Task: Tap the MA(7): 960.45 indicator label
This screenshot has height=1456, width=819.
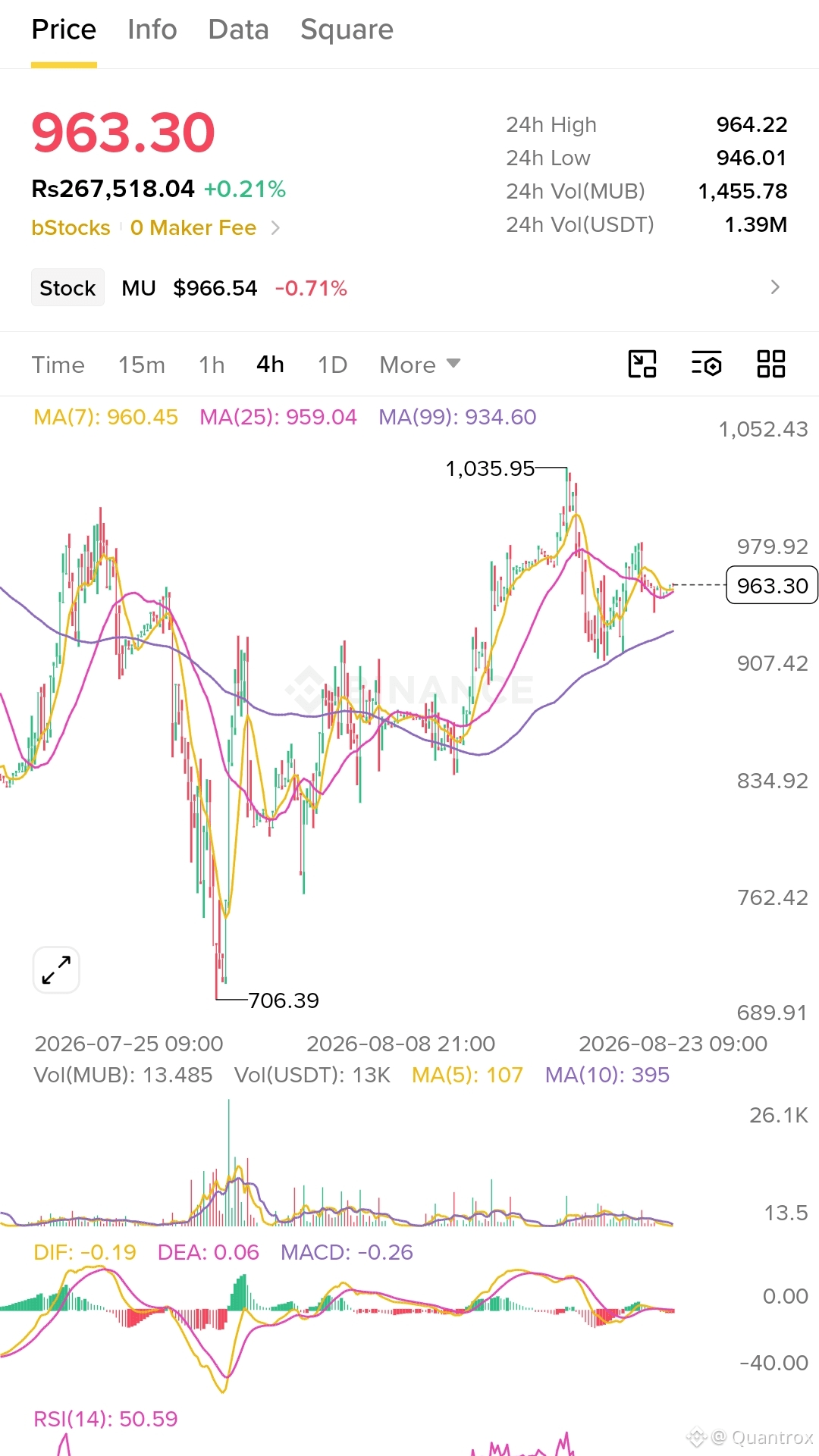Action: click(106, 417)
